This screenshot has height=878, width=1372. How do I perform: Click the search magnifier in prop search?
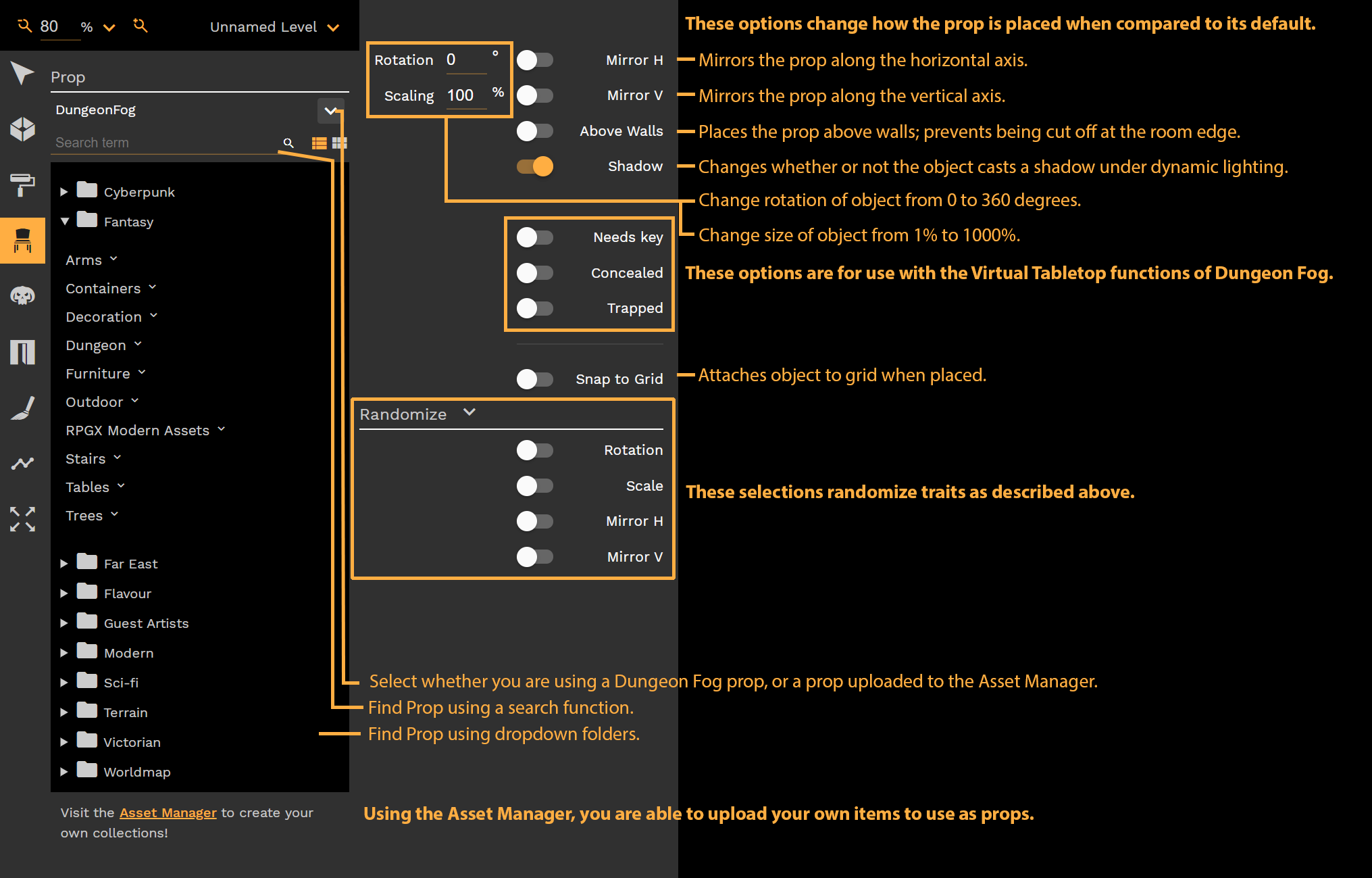(x=288, y=143)
